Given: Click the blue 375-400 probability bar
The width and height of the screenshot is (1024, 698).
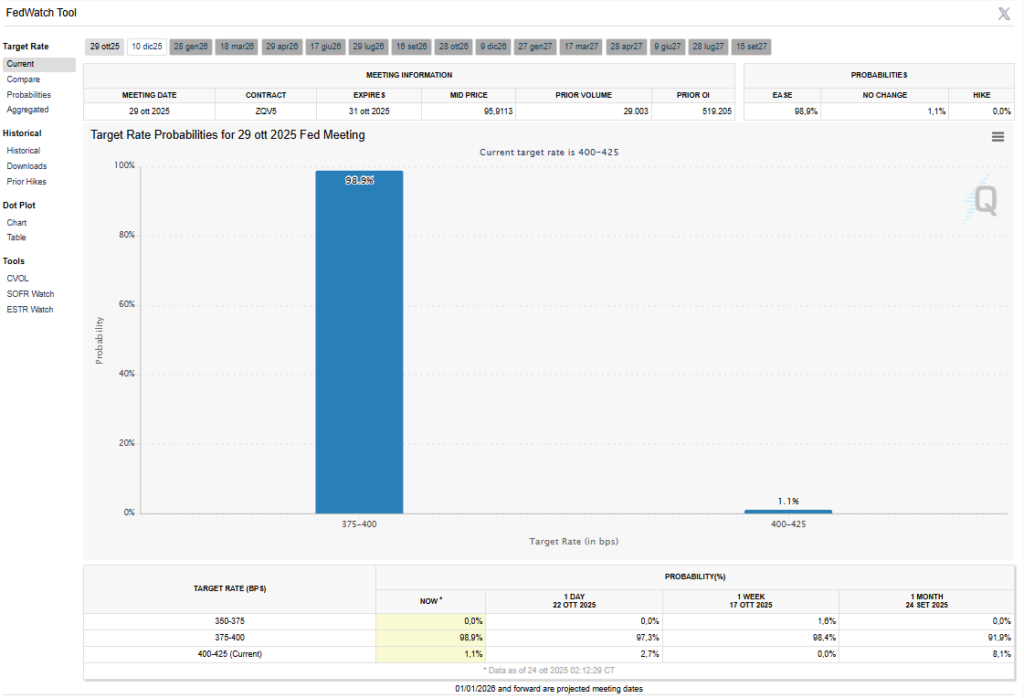Looking at the screenshot, I should (359, 342).
